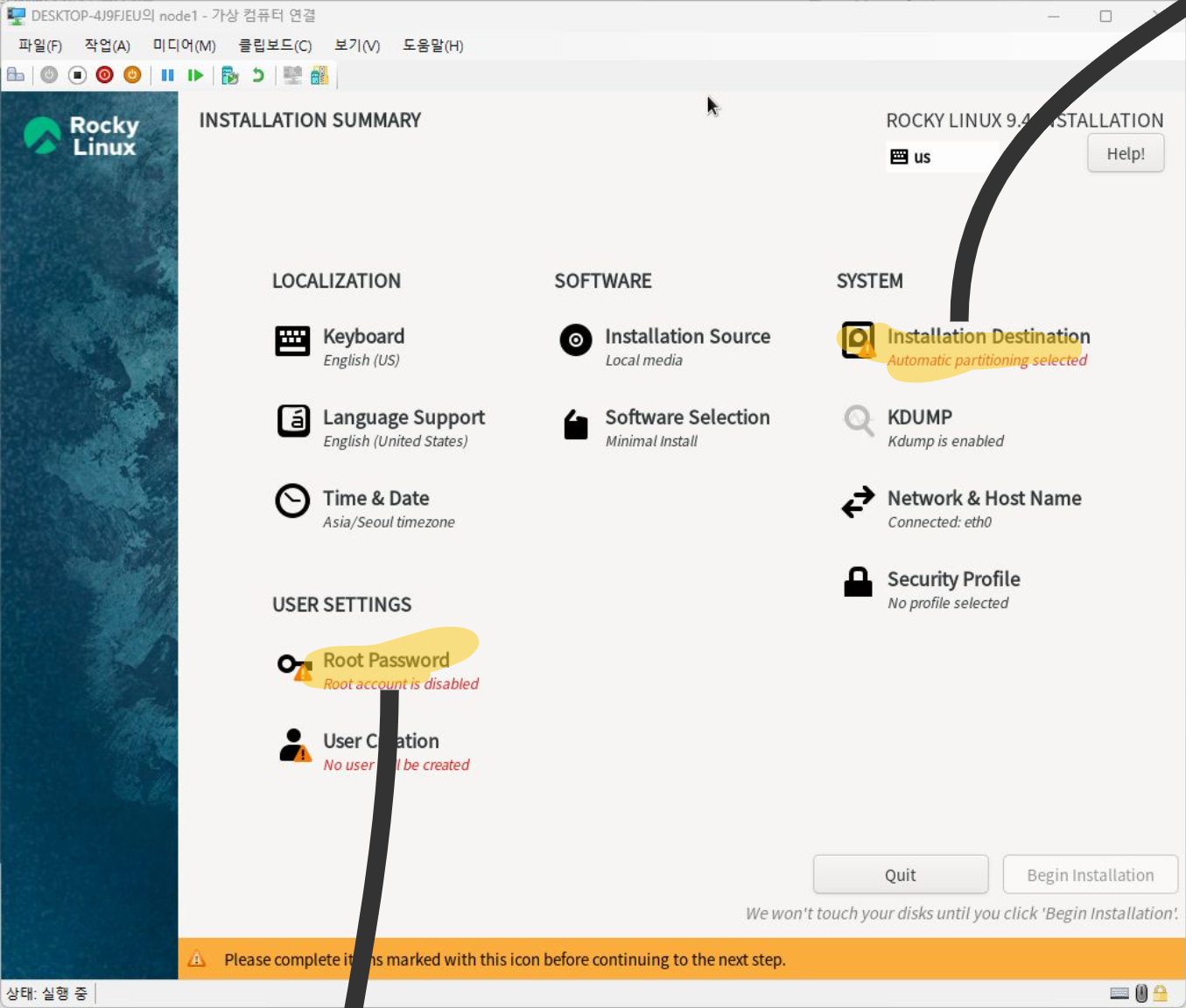Image resolution: width=1186 pixels, height=1008 pixels.
Task: Click the Rocky Linux logo
Action: [81, 136]
